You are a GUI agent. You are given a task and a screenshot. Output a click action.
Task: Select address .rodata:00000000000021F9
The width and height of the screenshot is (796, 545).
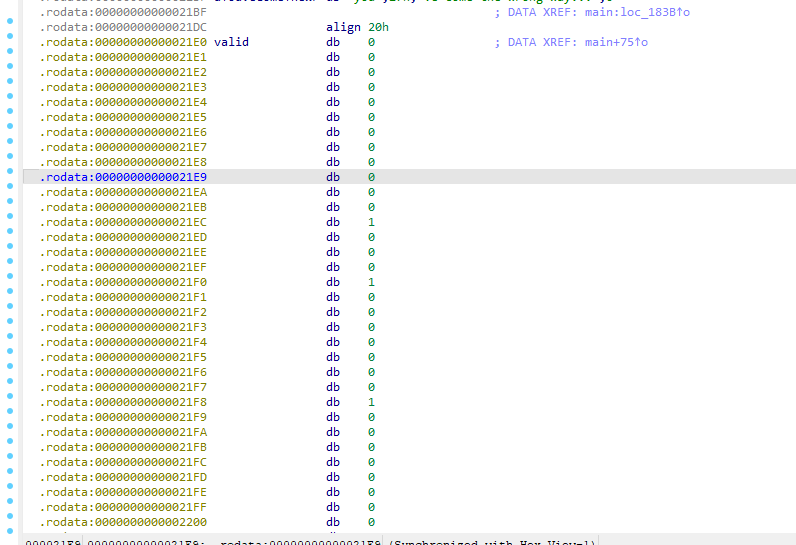tap(123, 417)
